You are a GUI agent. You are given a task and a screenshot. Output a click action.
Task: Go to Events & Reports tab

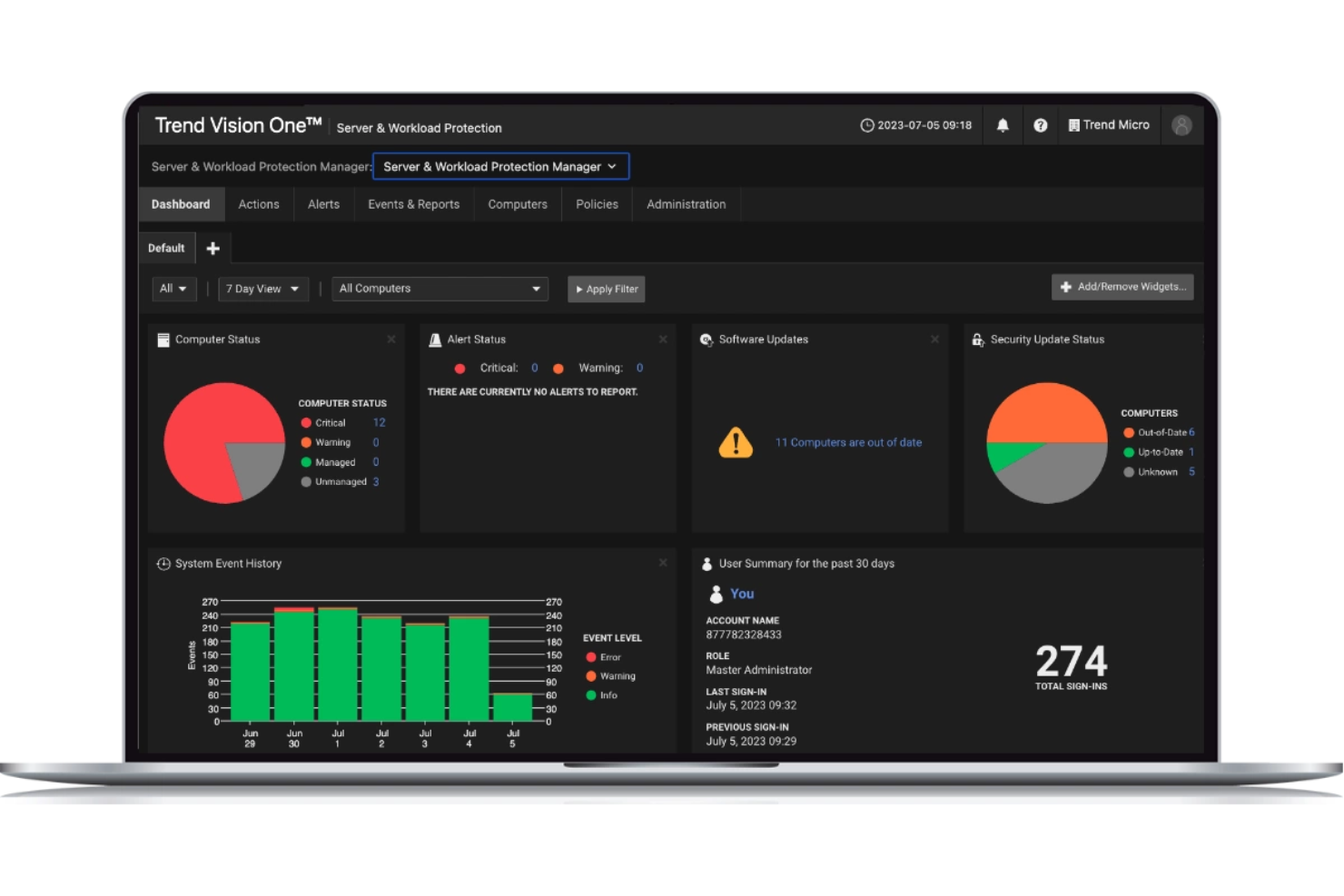[413, 204]
